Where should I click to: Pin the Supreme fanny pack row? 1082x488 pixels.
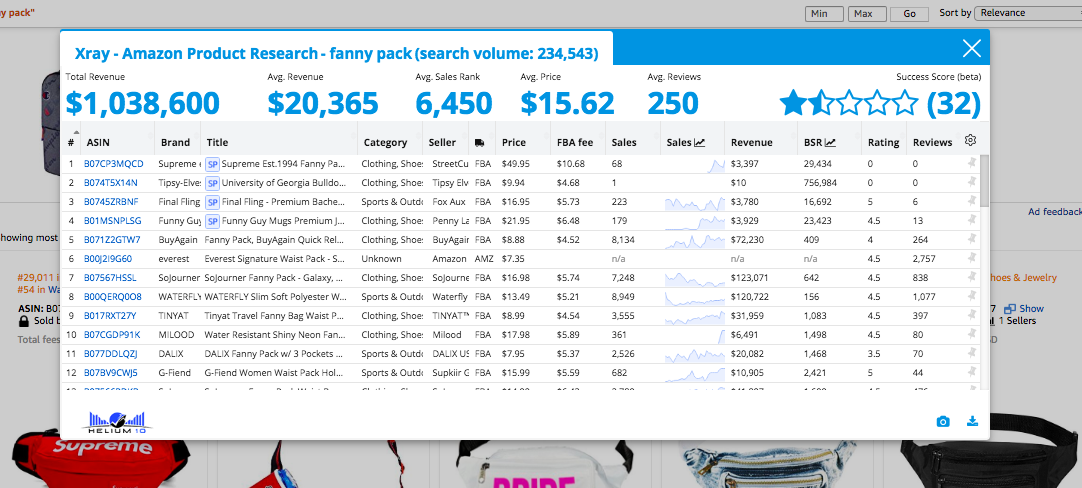click(970, 163)
